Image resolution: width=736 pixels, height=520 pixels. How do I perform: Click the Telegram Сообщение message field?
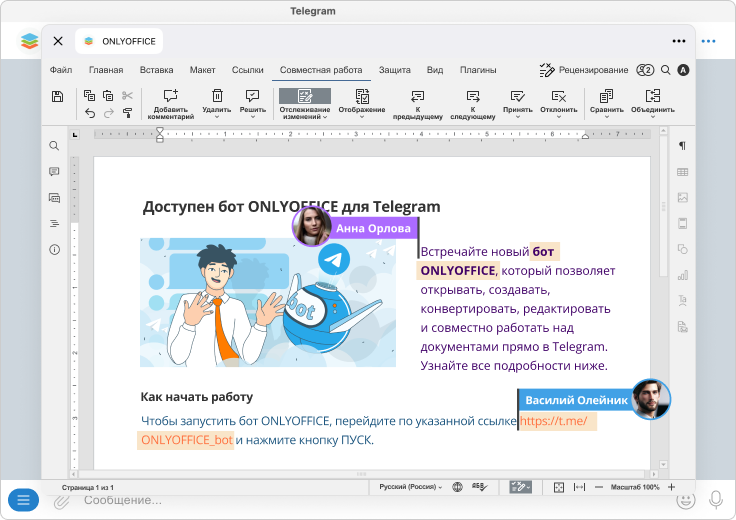pos(123,500)
